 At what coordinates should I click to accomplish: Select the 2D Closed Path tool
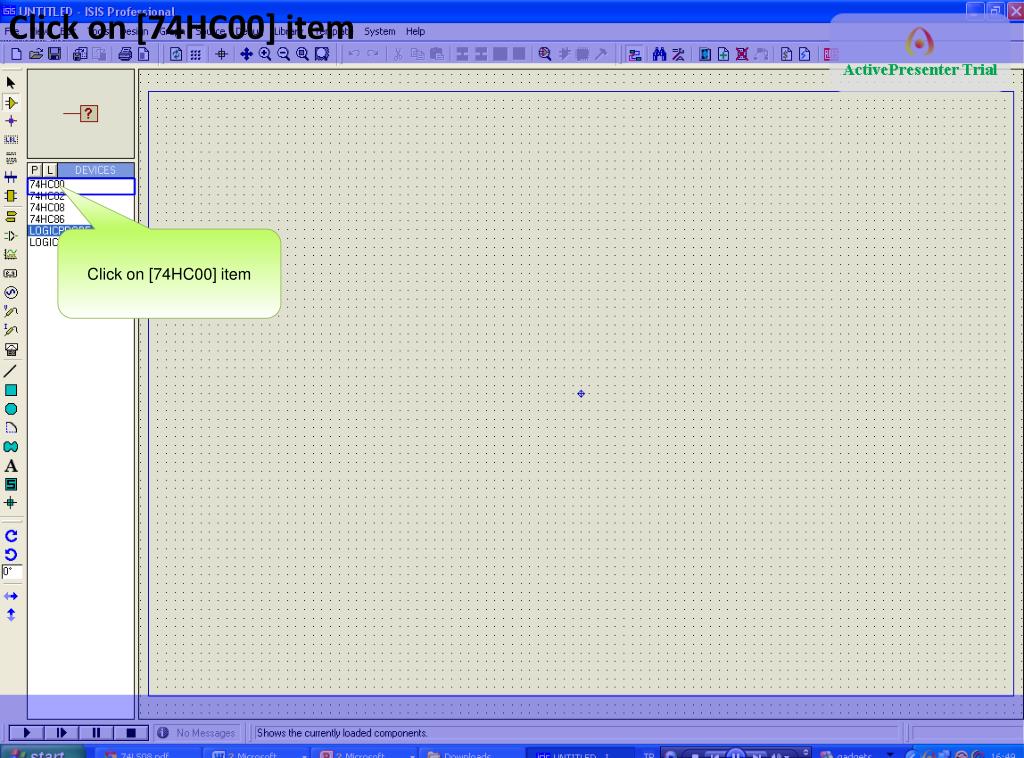tap(11, 447)
